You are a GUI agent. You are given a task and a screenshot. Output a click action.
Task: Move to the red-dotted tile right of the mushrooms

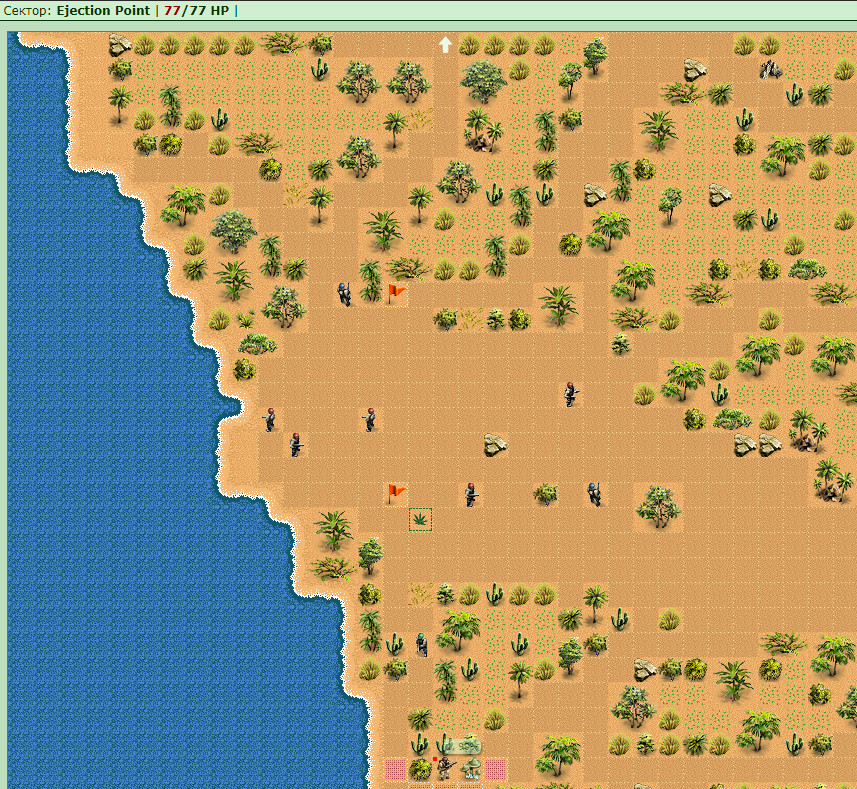pos(495,769)
